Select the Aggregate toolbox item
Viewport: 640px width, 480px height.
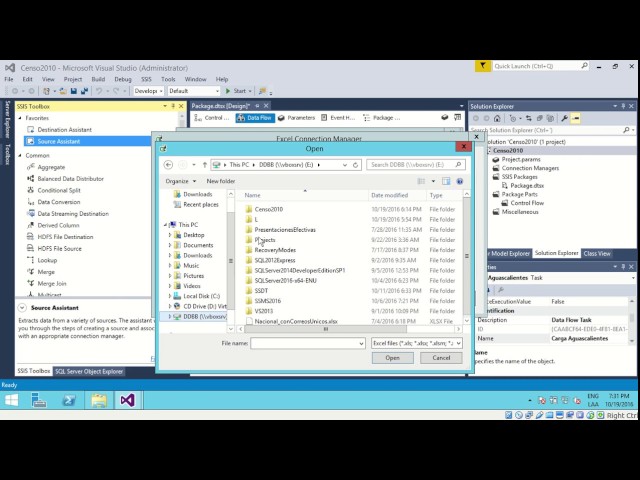pos(51,167)
